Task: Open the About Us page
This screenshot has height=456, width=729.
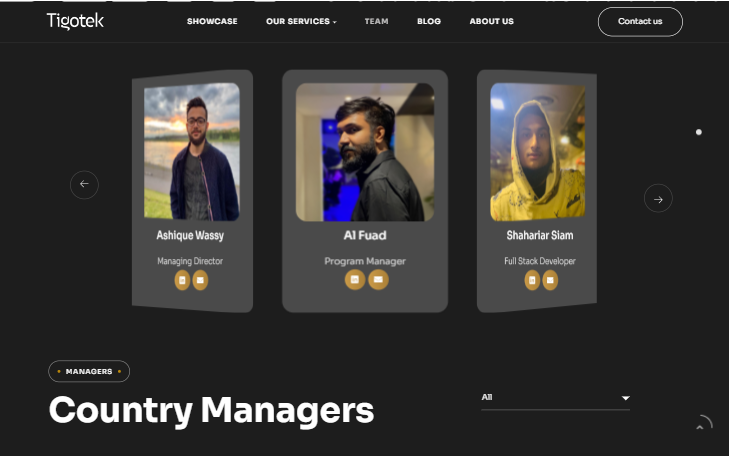Action: (491, 21)
